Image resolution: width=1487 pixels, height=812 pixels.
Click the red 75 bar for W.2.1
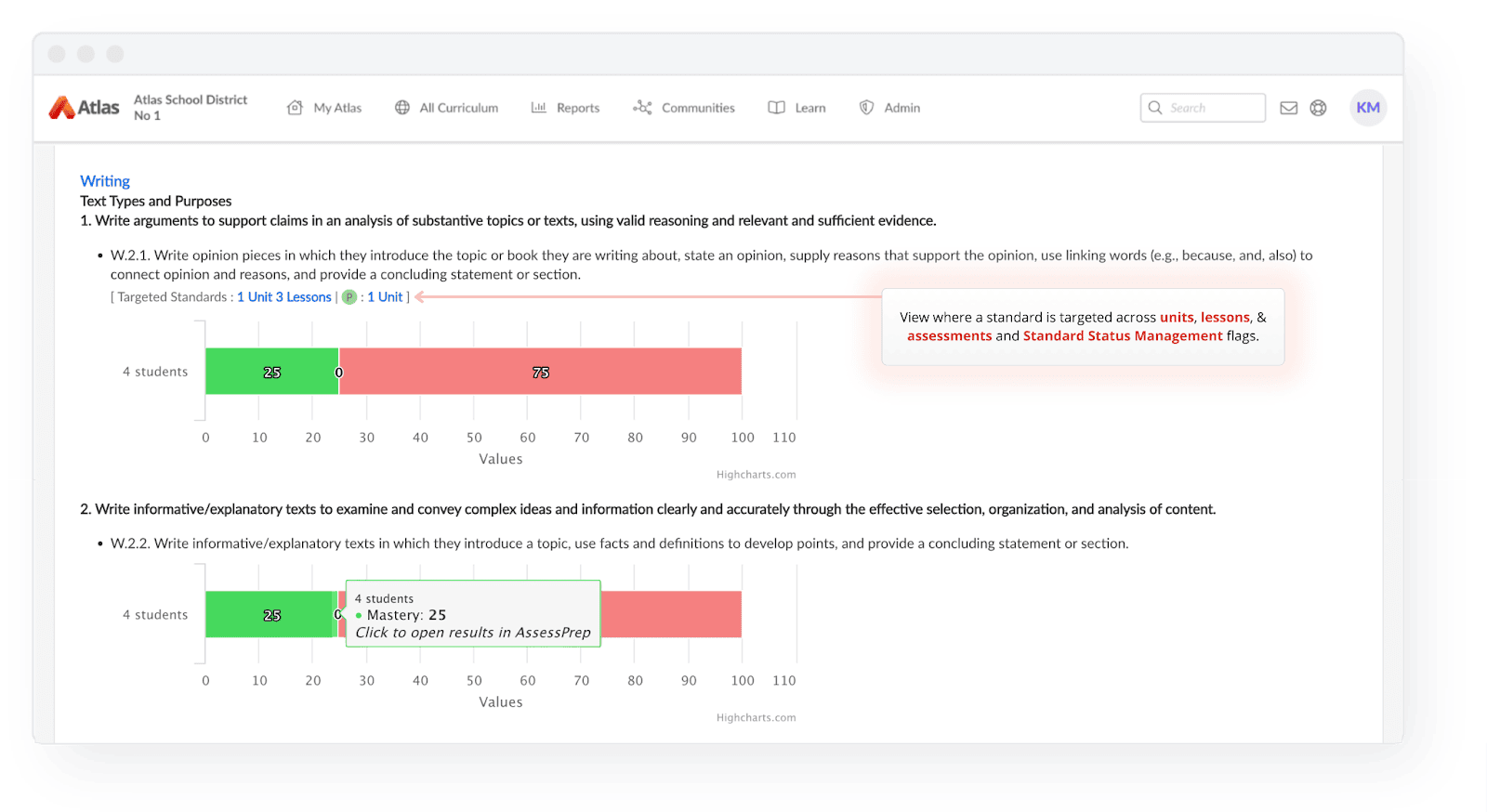tap(540, 372)
